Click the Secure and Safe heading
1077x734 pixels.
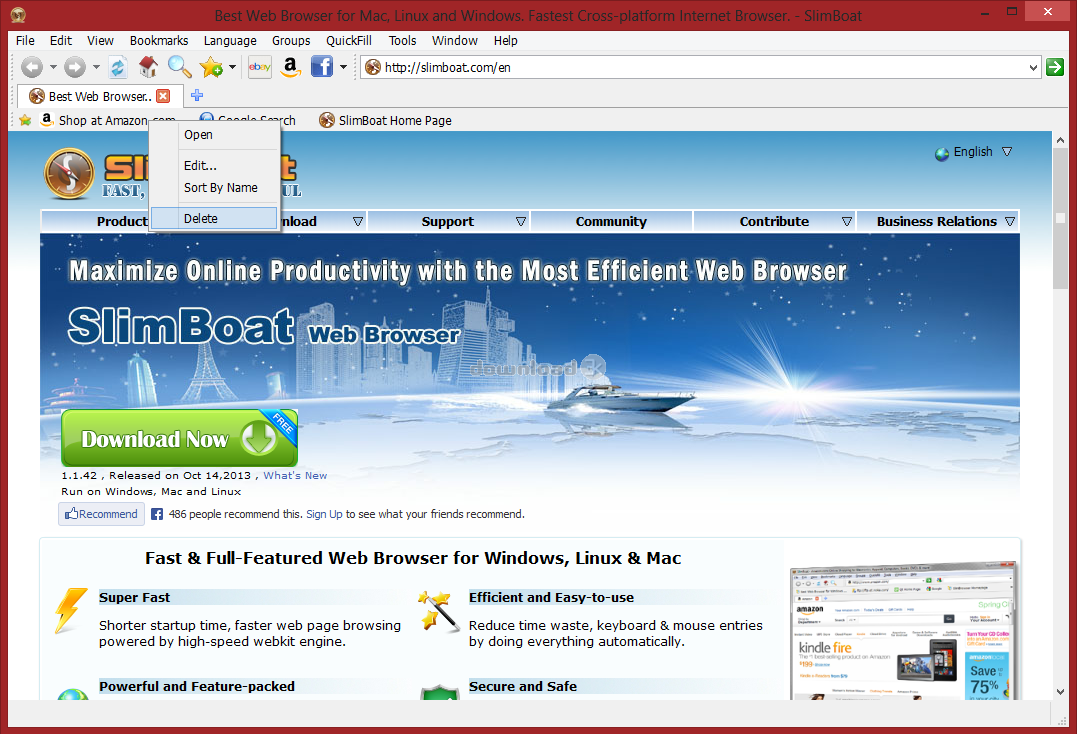[523, 686]
